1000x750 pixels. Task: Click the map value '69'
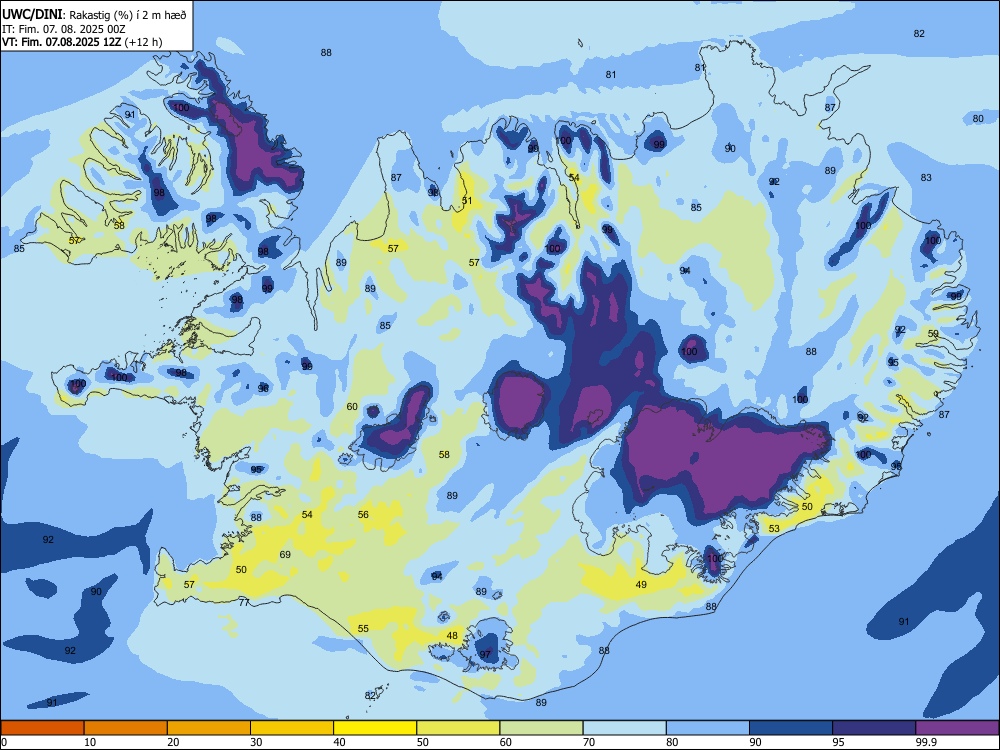285,554
